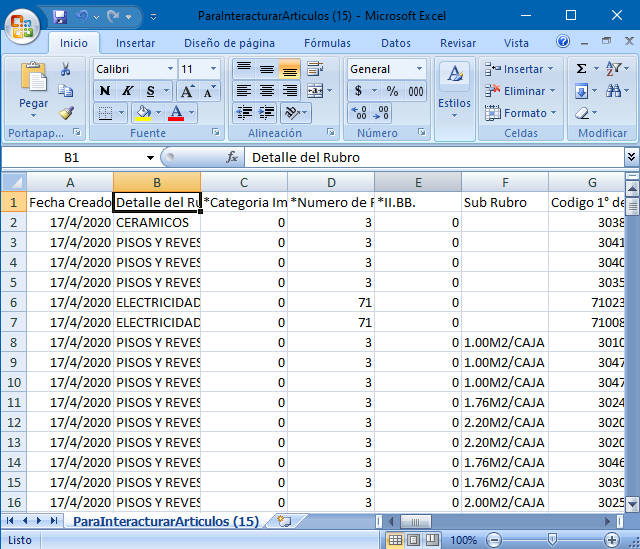Expand the formula bar
The width and height of the screenshot is (640, 549).
631,157
